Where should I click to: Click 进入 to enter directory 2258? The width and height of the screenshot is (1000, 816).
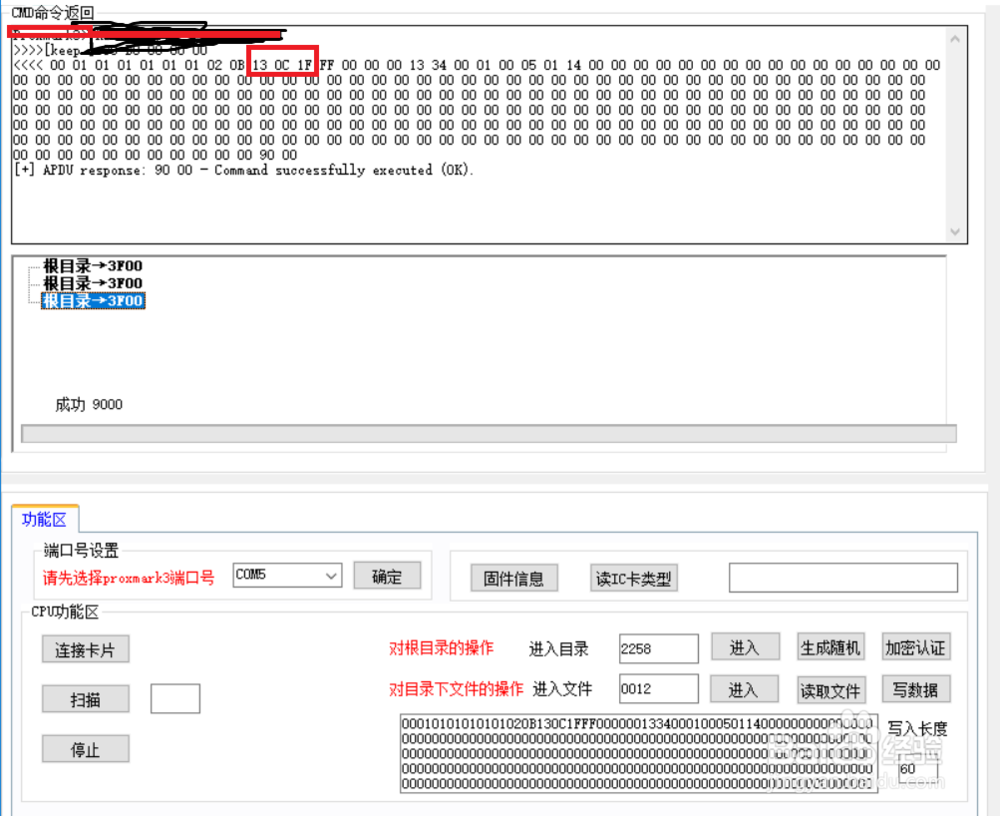coord(744,648)
